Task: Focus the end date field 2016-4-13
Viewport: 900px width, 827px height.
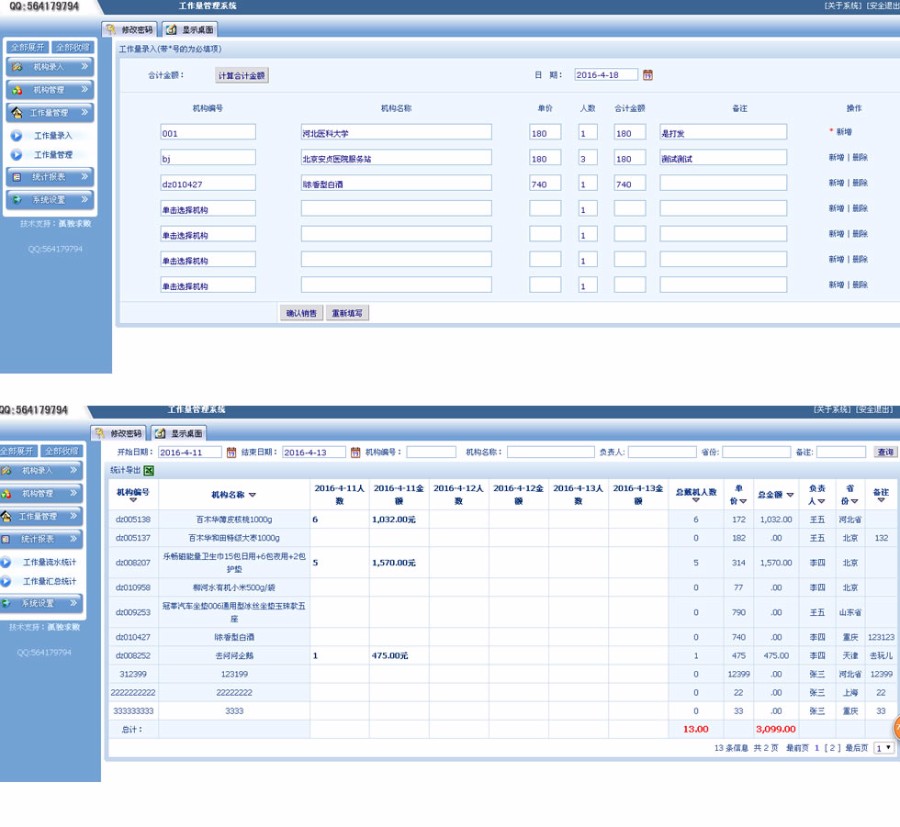Action: pyautogui.click(x=314, y=452)
